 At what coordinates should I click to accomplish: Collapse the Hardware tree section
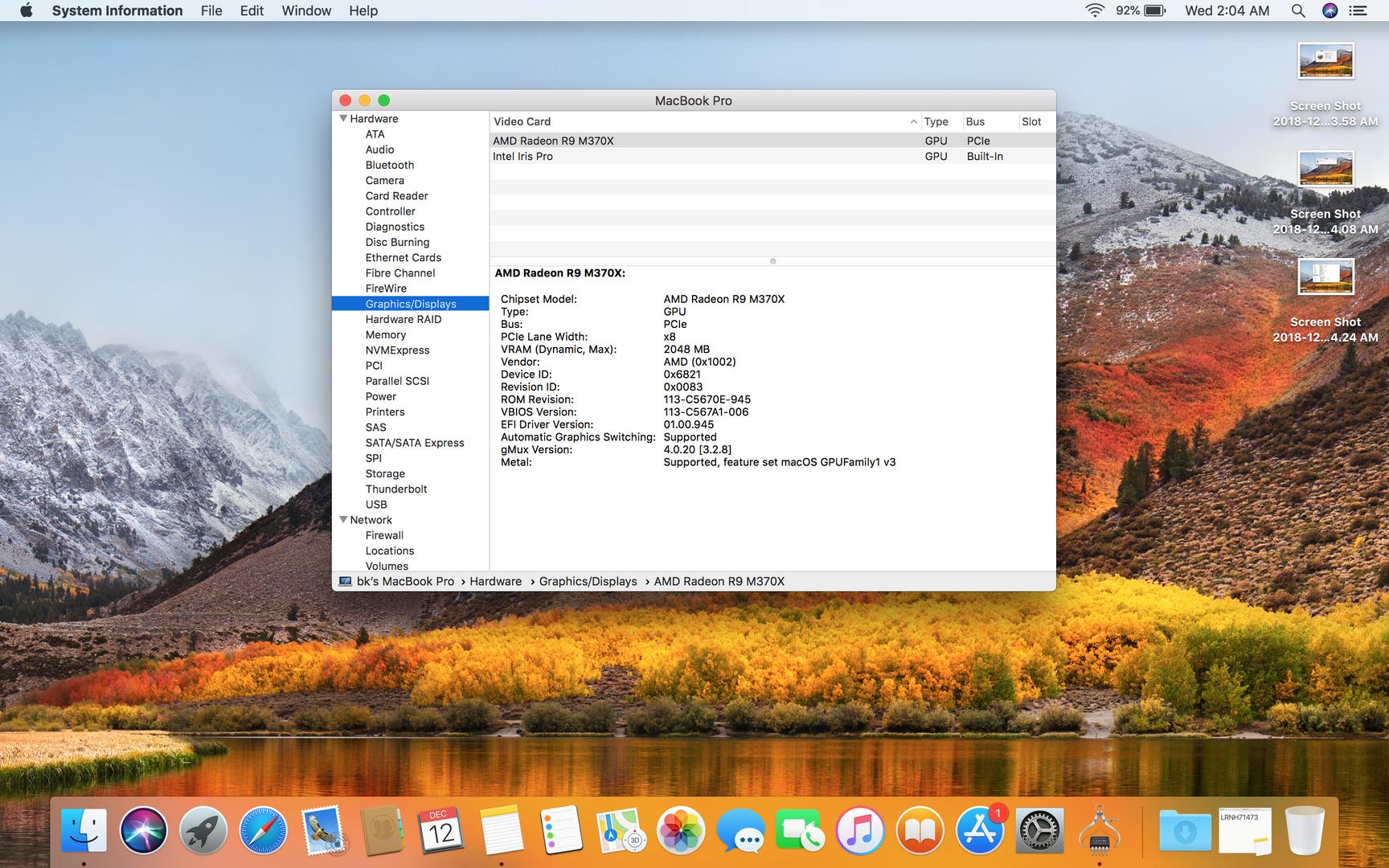click(343, 118)
